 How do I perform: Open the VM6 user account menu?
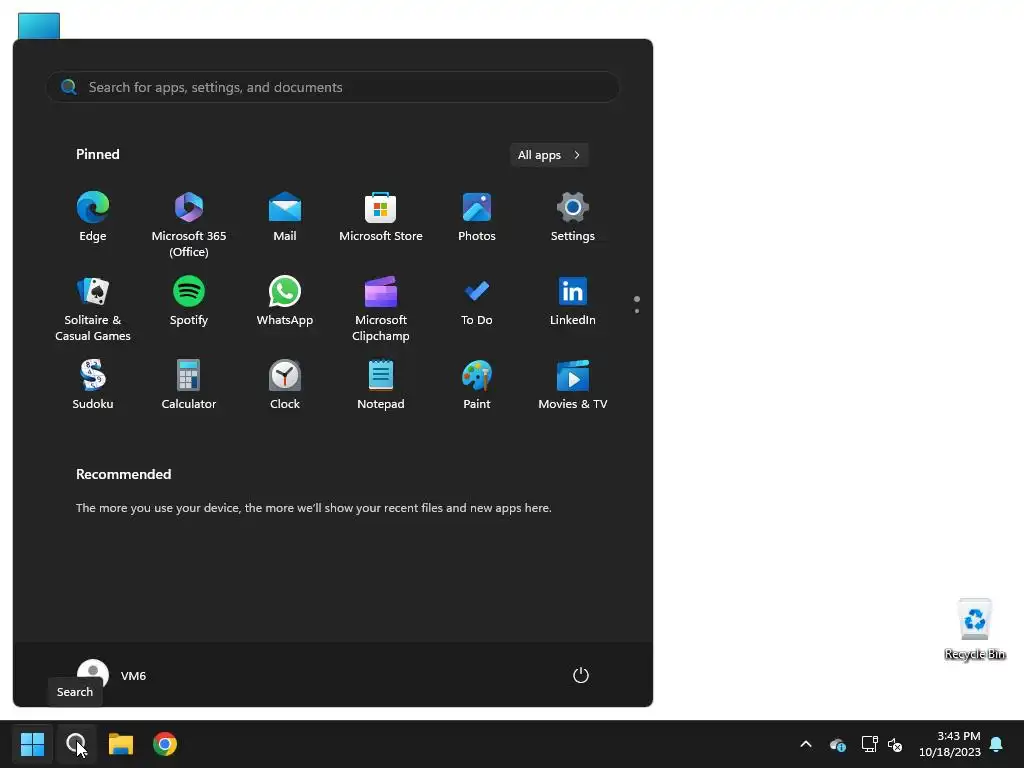tap(112, 675)
